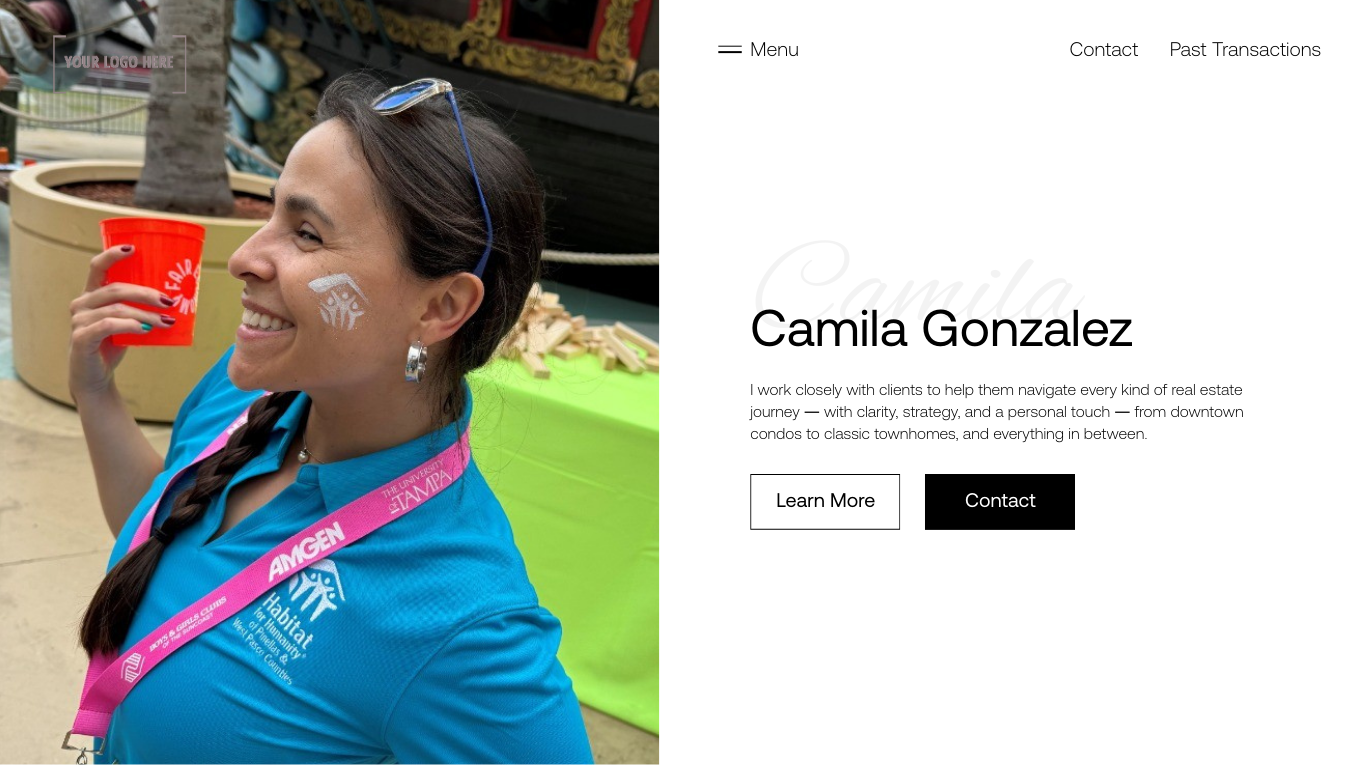This screenshot has height=768, width=1366.
Task: Click the hamburger menu icon
Action: coord(729,49)
